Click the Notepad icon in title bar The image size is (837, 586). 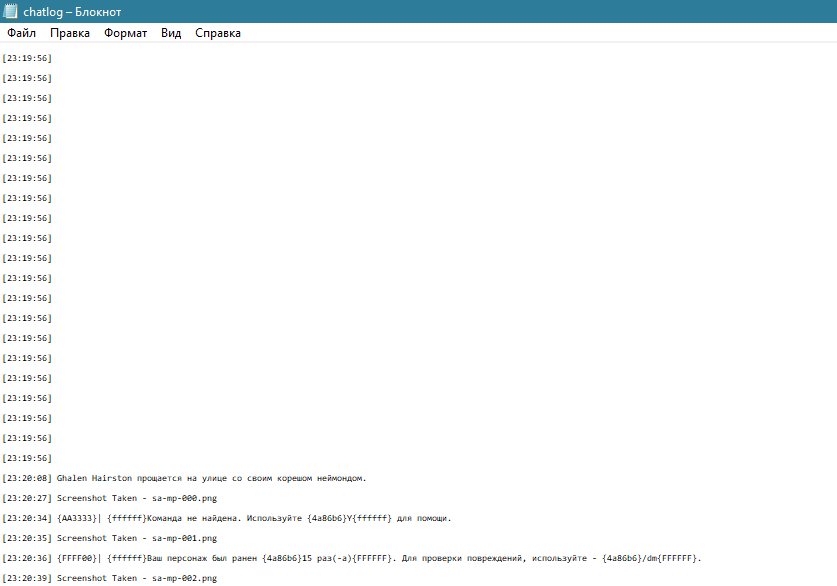click(10, 11)
